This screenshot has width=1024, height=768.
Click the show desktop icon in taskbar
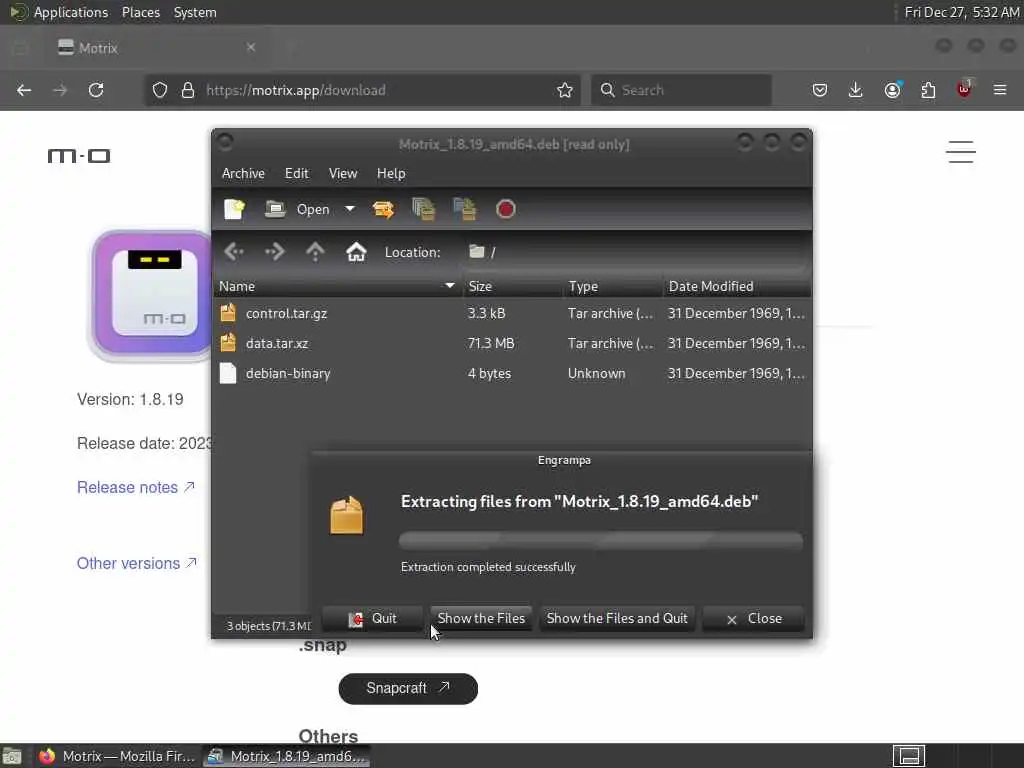(x=12, y=757)
